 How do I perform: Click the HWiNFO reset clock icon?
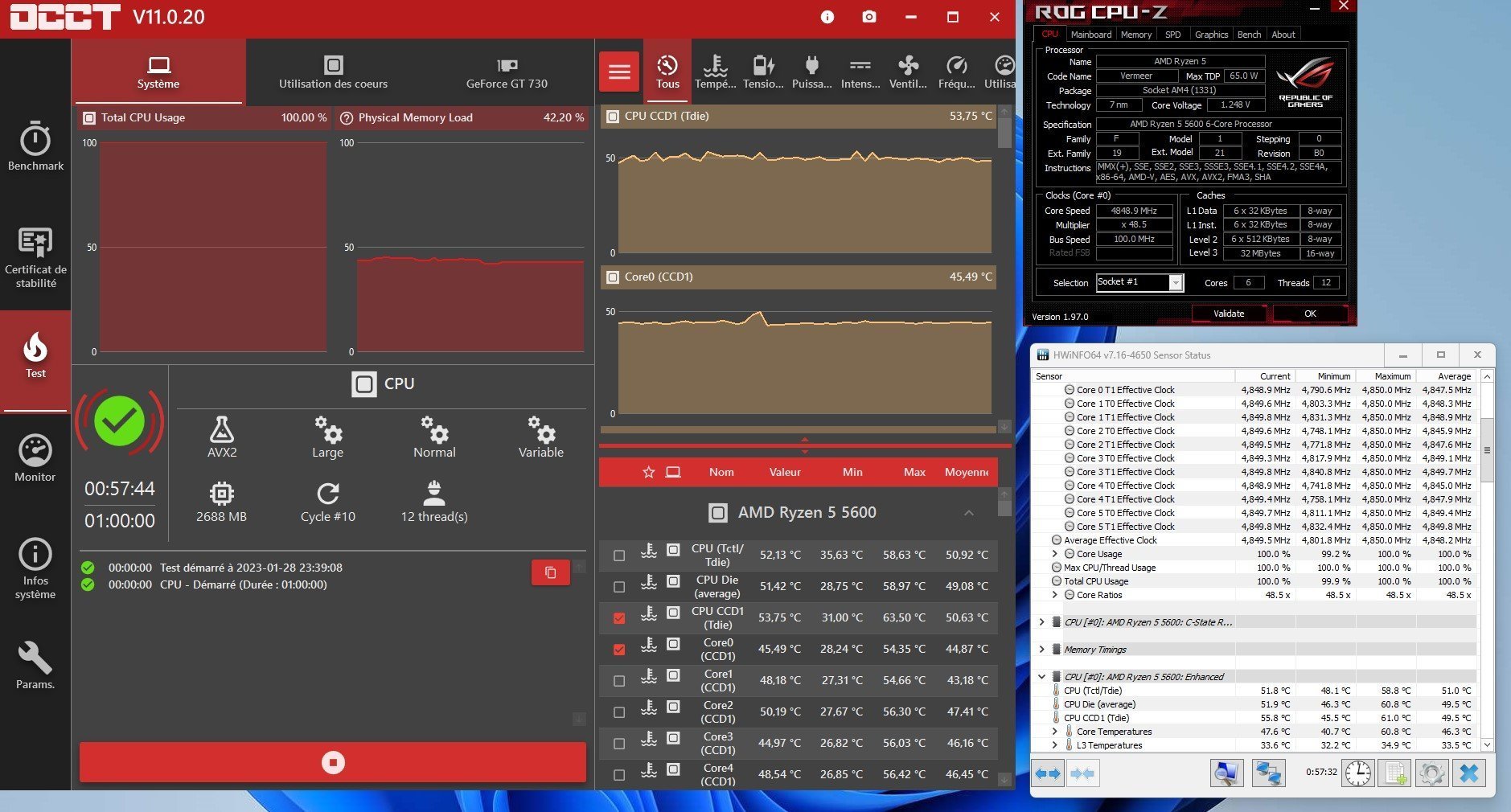pos(1357,773)
